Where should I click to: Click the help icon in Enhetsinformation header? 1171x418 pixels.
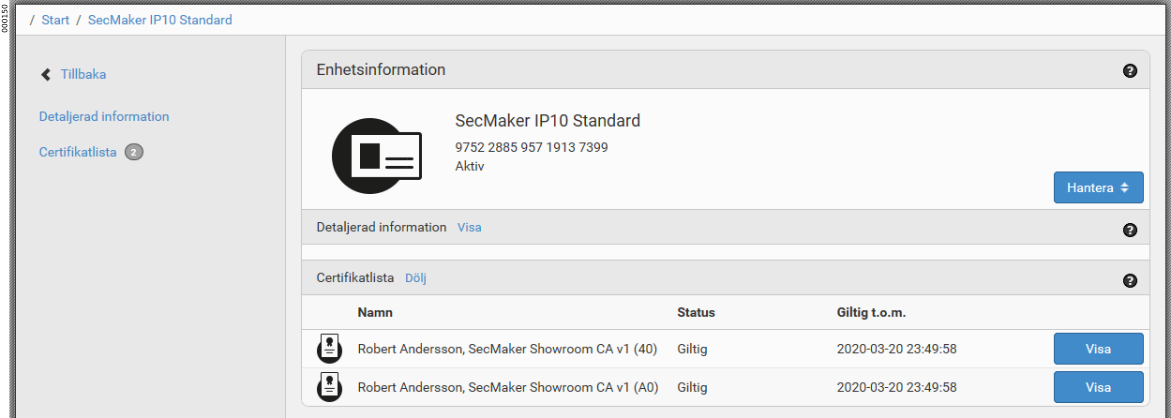[x=1130, y=71]
